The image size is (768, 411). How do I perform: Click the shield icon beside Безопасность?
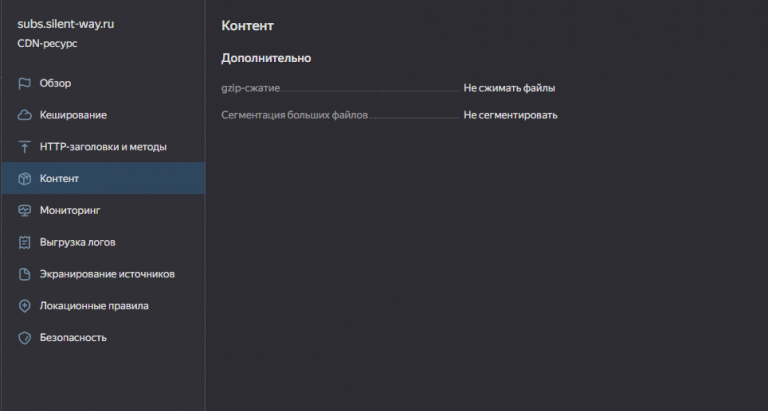[24, 338]
